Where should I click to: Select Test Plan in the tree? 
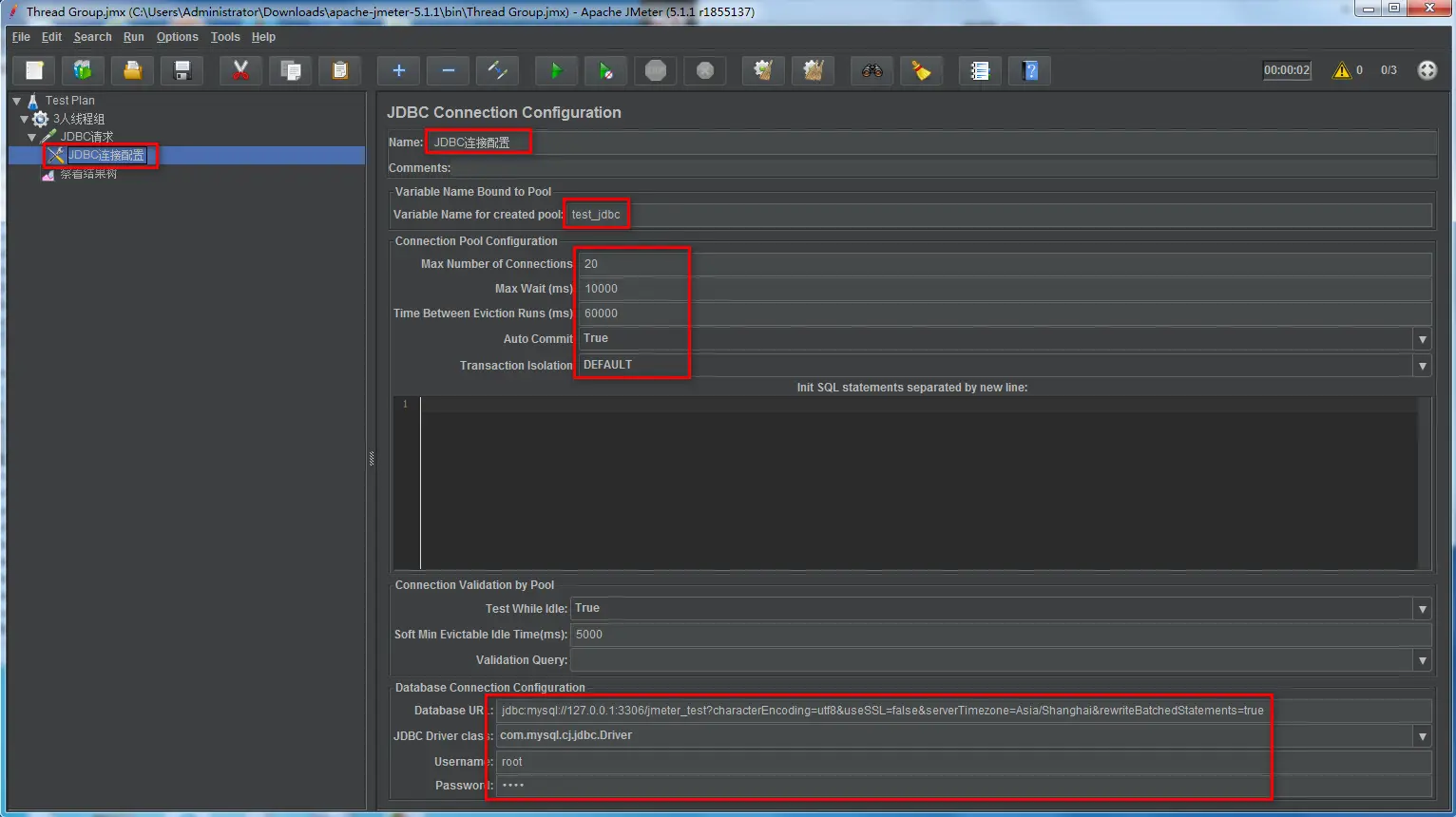69,101
